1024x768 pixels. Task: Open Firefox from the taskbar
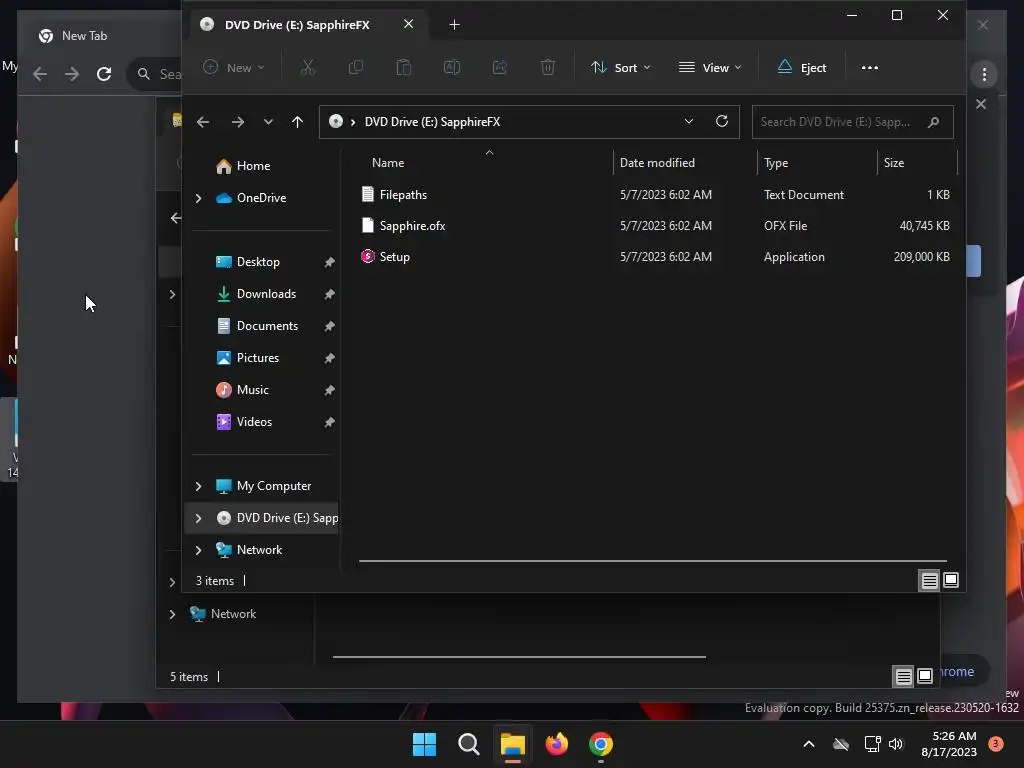click(x=556, y=744)
